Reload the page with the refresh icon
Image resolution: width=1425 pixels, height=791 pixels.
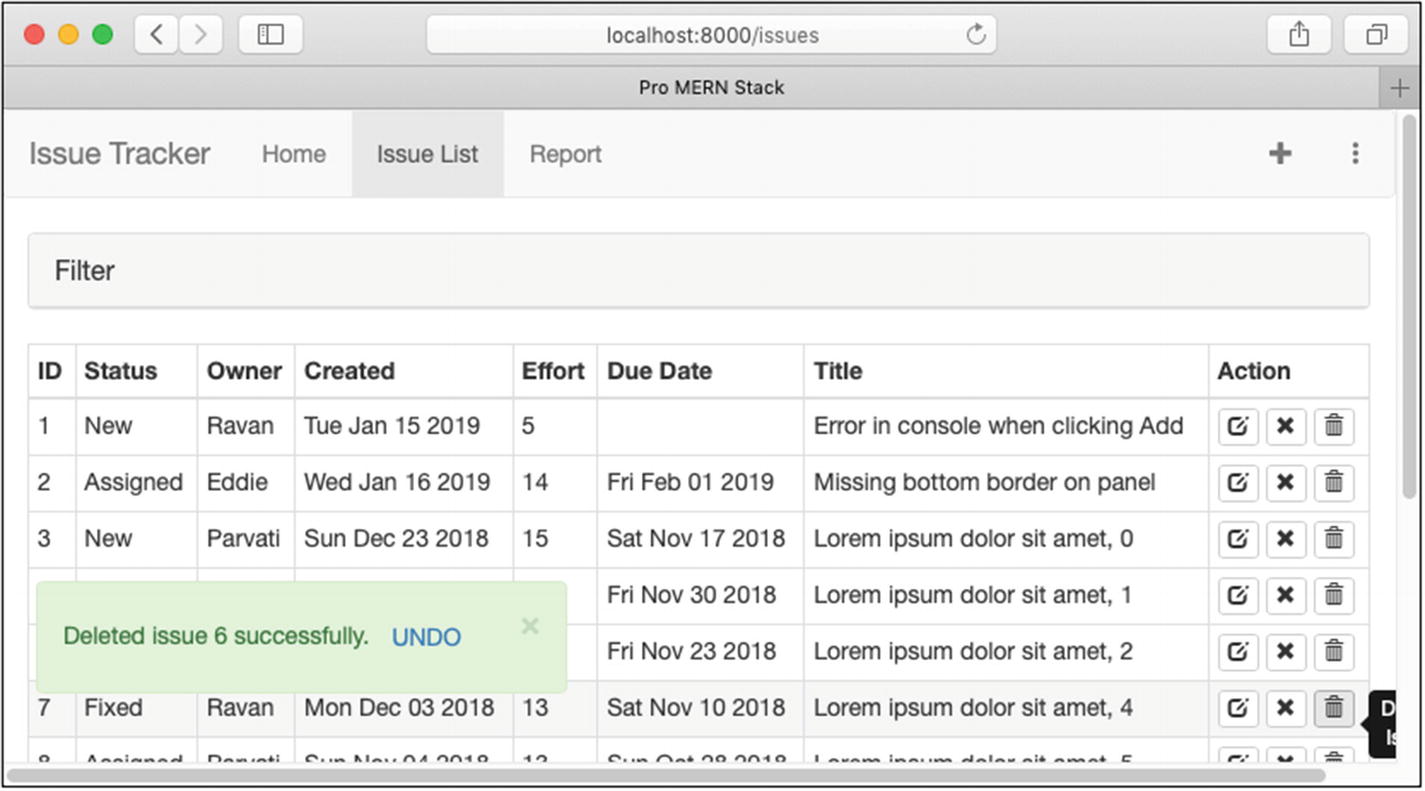[x=976, y=35]
